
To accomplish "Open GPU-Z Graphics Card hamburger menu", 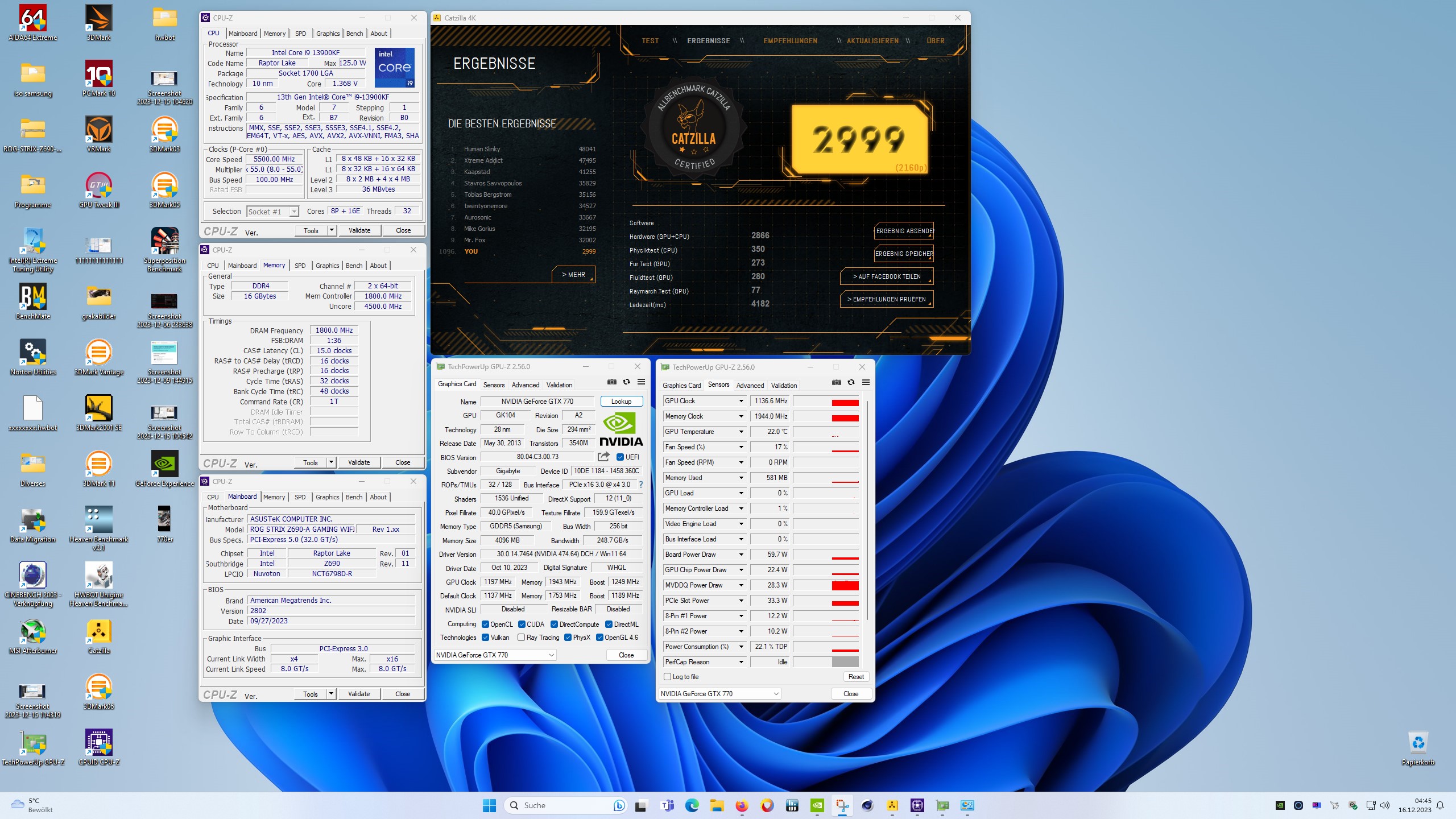I will click(x=641, y=382).
